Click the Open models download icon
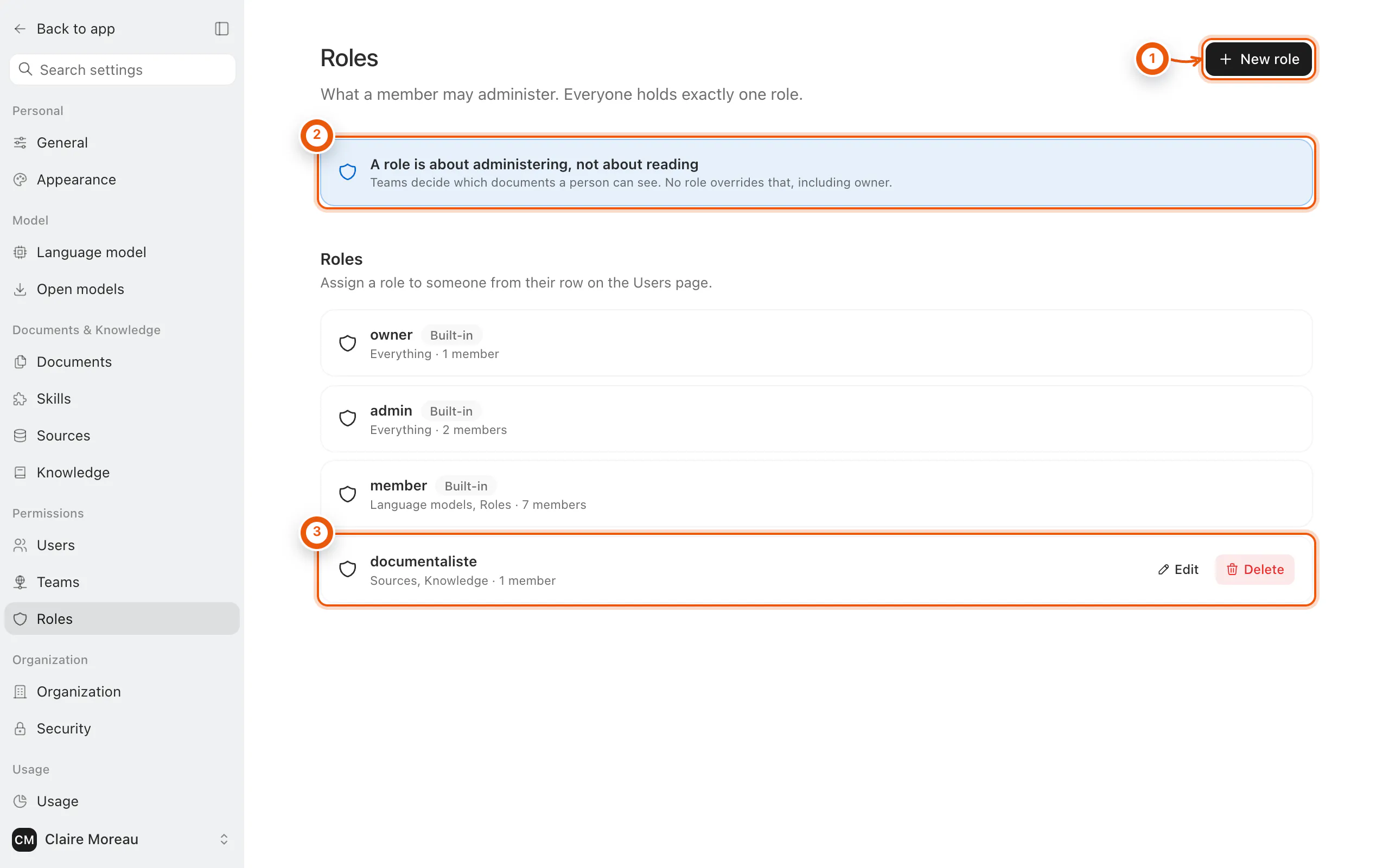This screenshot has width=1389, height=868. [x=20, y=289]
